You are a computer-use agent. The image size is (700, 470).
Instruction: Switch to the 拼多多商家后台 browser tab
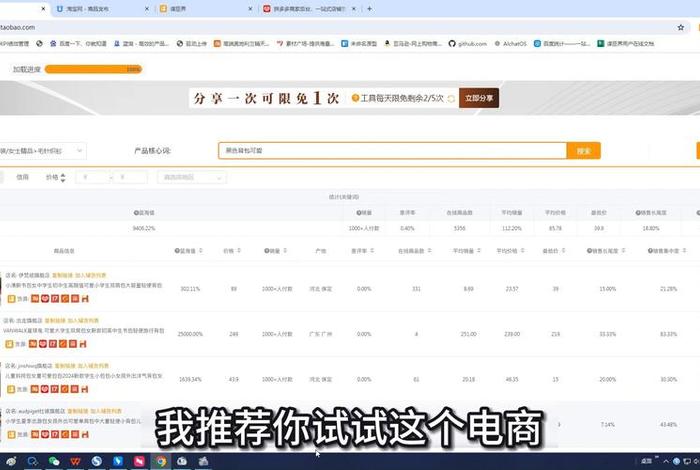tap(309, 9)
